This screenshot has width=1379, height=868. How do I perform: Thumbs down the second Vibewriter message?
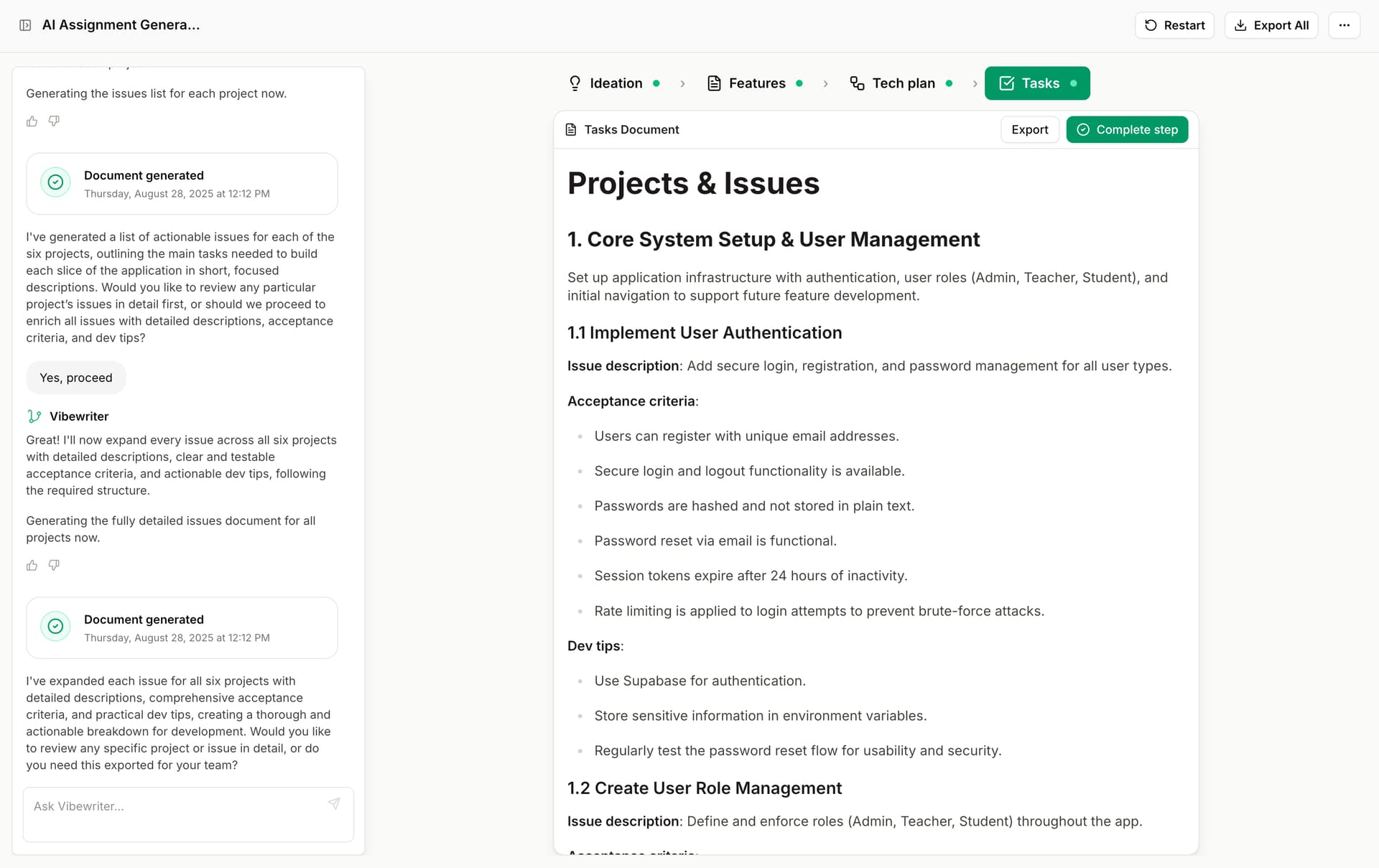54,566
